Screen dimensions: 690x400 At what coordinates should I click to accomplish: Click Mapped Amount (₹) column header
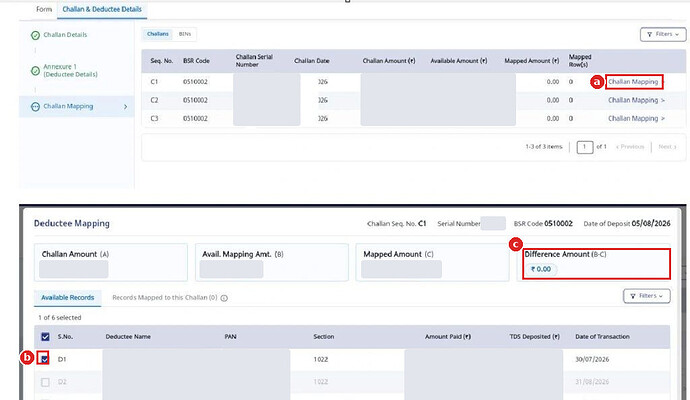532,61
